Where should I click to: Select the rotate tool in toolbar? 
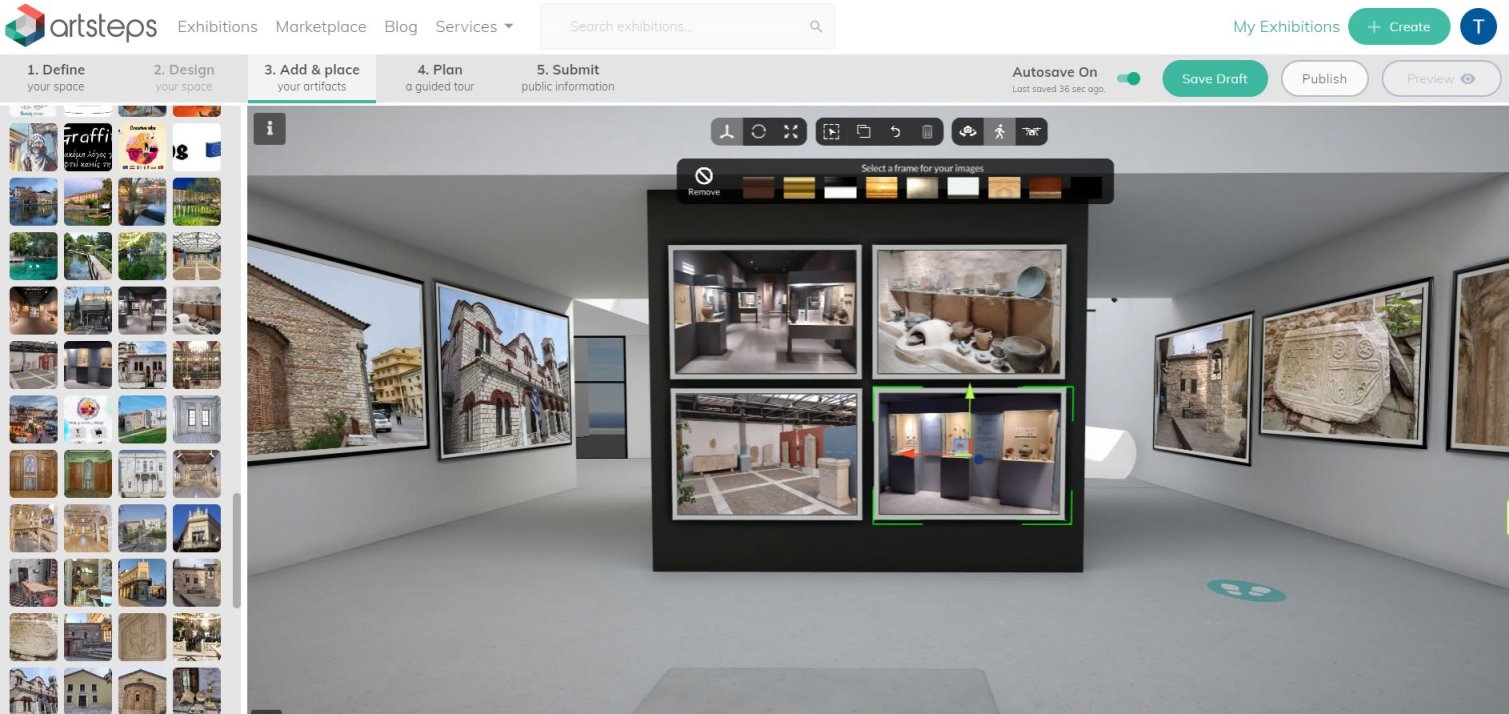tap(759, 132)
